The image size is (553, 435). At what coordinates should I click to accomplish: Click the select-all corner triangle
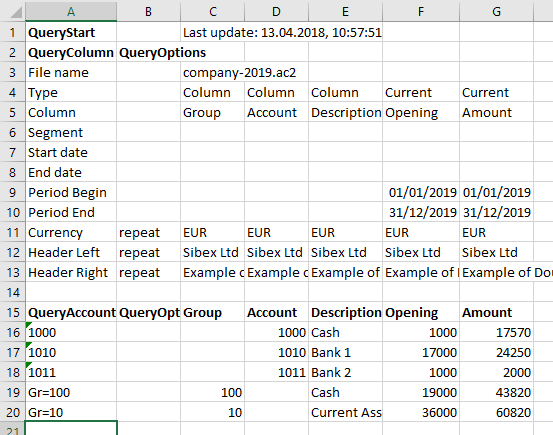(16, 12)
